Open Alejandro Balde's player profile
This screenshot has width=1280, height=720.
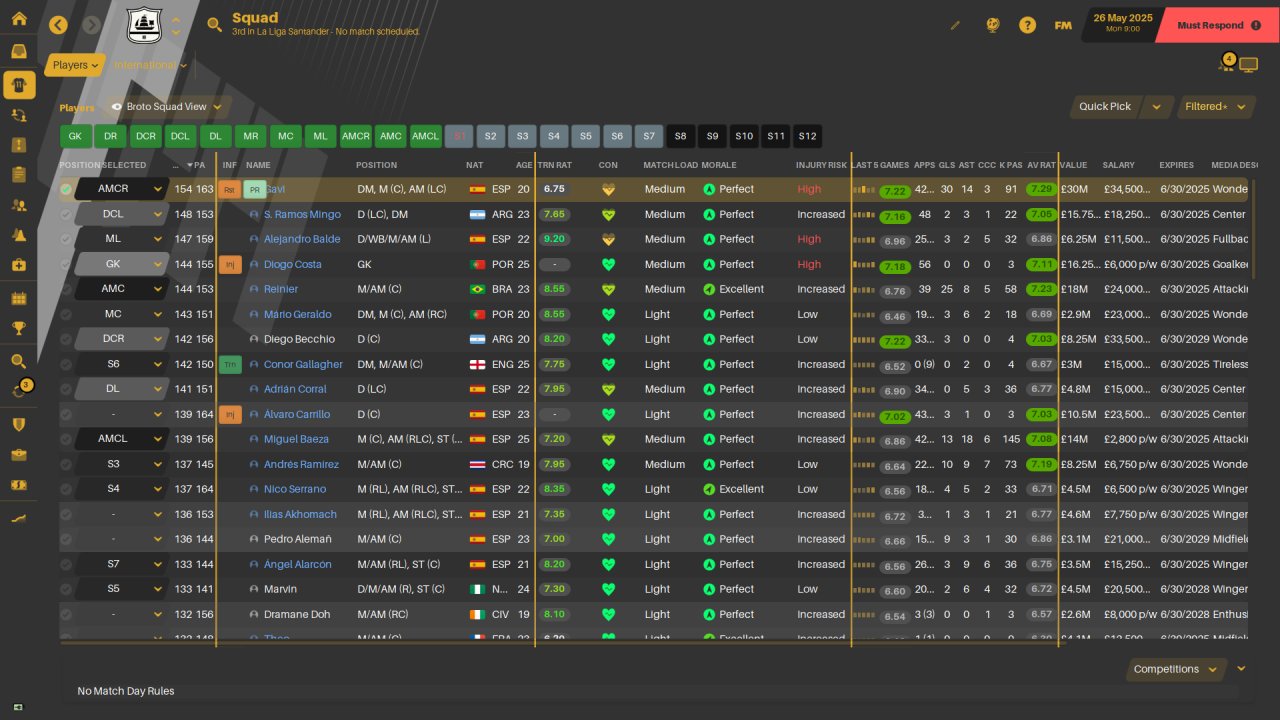(x=303, y=239)
